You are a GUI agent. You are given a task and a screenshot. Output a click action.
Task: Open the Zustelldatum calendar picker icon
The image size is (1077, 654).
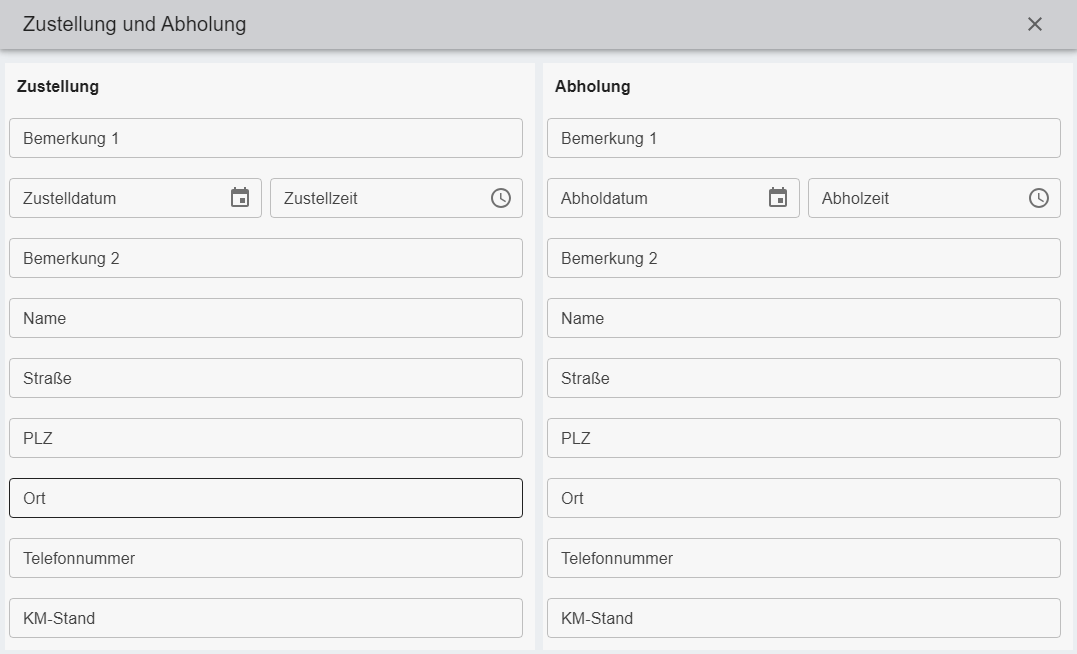point(240,198)
